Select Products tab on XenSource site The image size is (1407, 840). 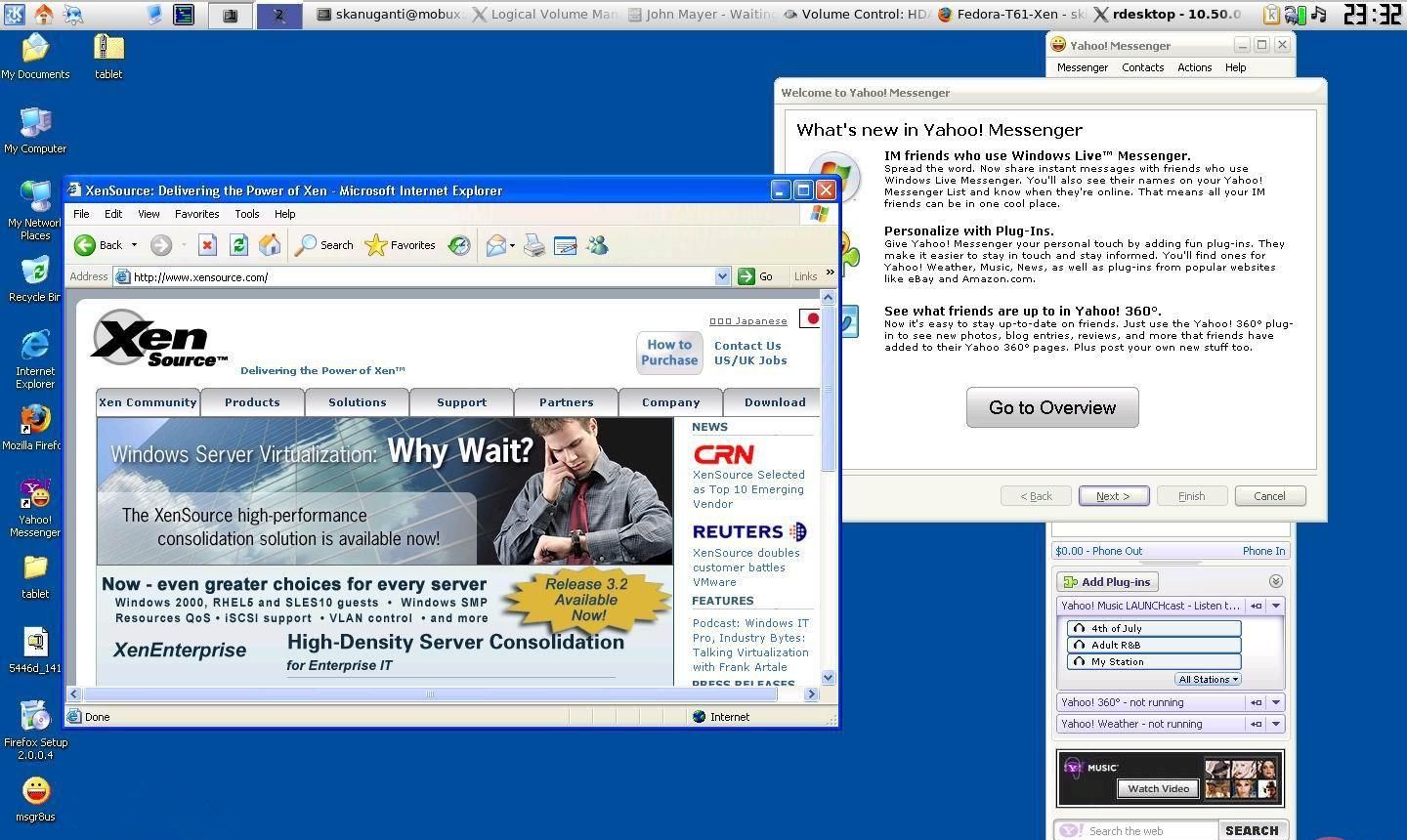coord(252,402)
